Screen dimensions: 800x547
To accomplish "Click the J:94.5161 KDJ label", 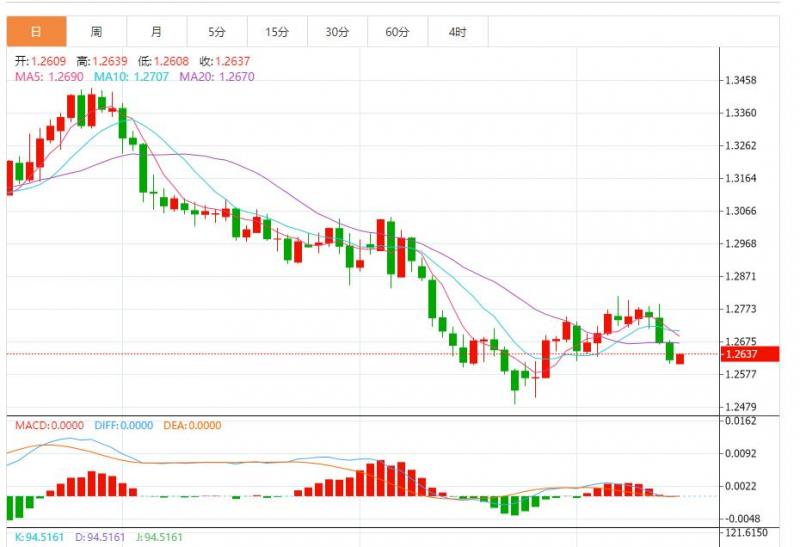I will 159,537.
